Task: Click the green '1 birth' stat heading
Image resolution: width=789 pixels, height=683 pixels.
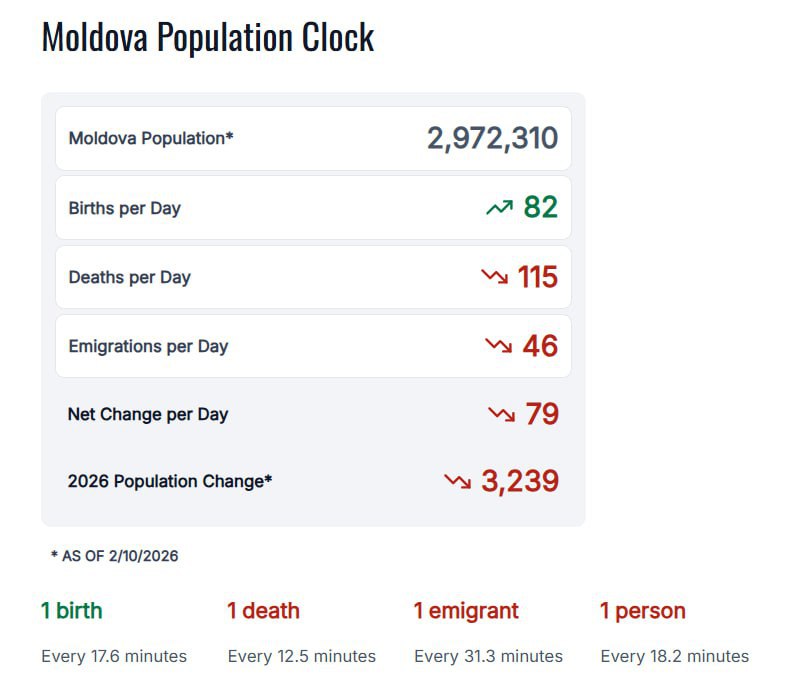Action: click(x=72, y=610)
